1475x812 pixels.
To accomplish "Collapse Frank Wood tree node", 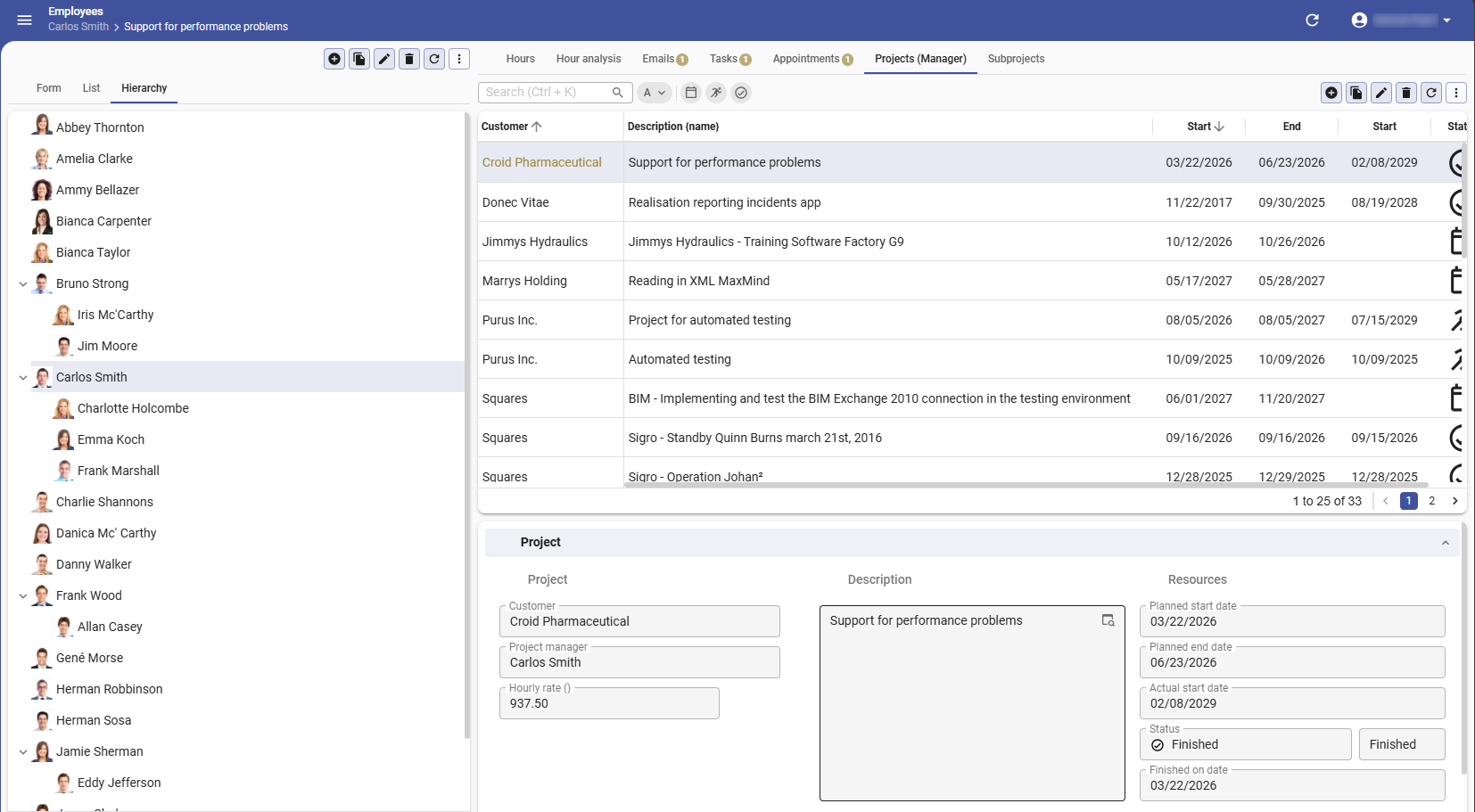I will [23, 596].
